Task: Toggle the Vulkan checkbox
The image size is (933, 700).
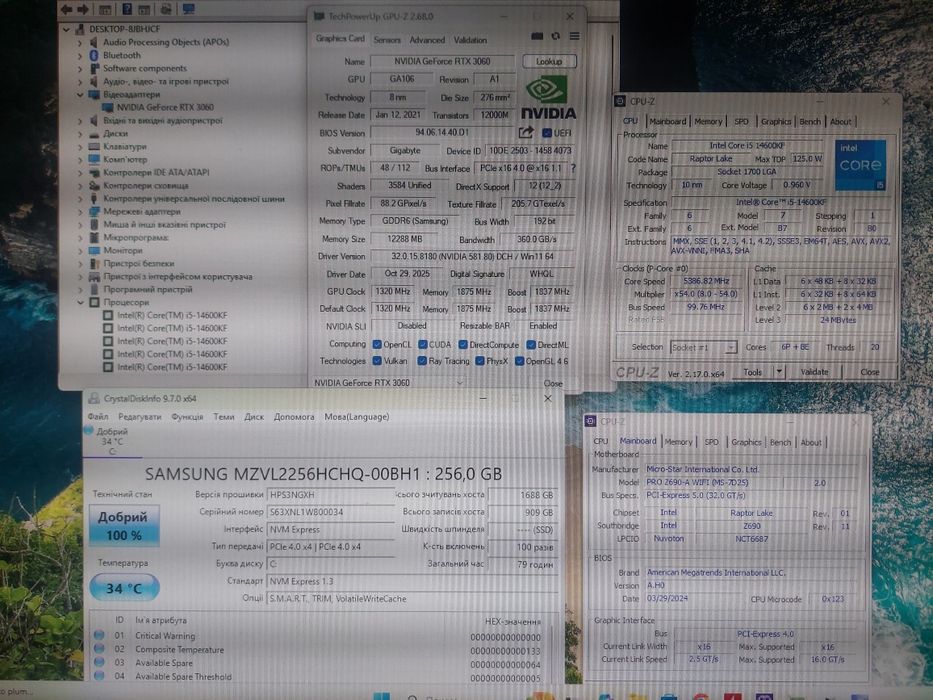Action: [377, 361]
